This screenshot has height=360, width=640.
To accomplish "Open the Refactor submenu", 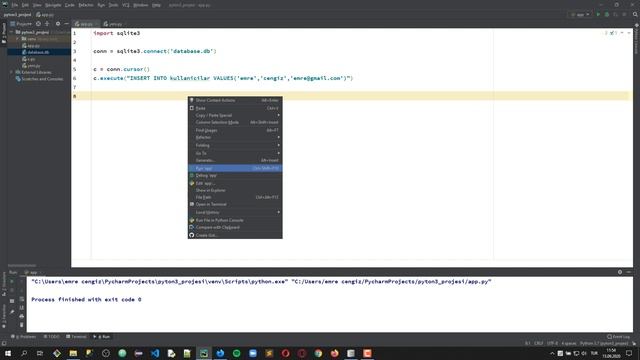I will (x=235, y=138).
